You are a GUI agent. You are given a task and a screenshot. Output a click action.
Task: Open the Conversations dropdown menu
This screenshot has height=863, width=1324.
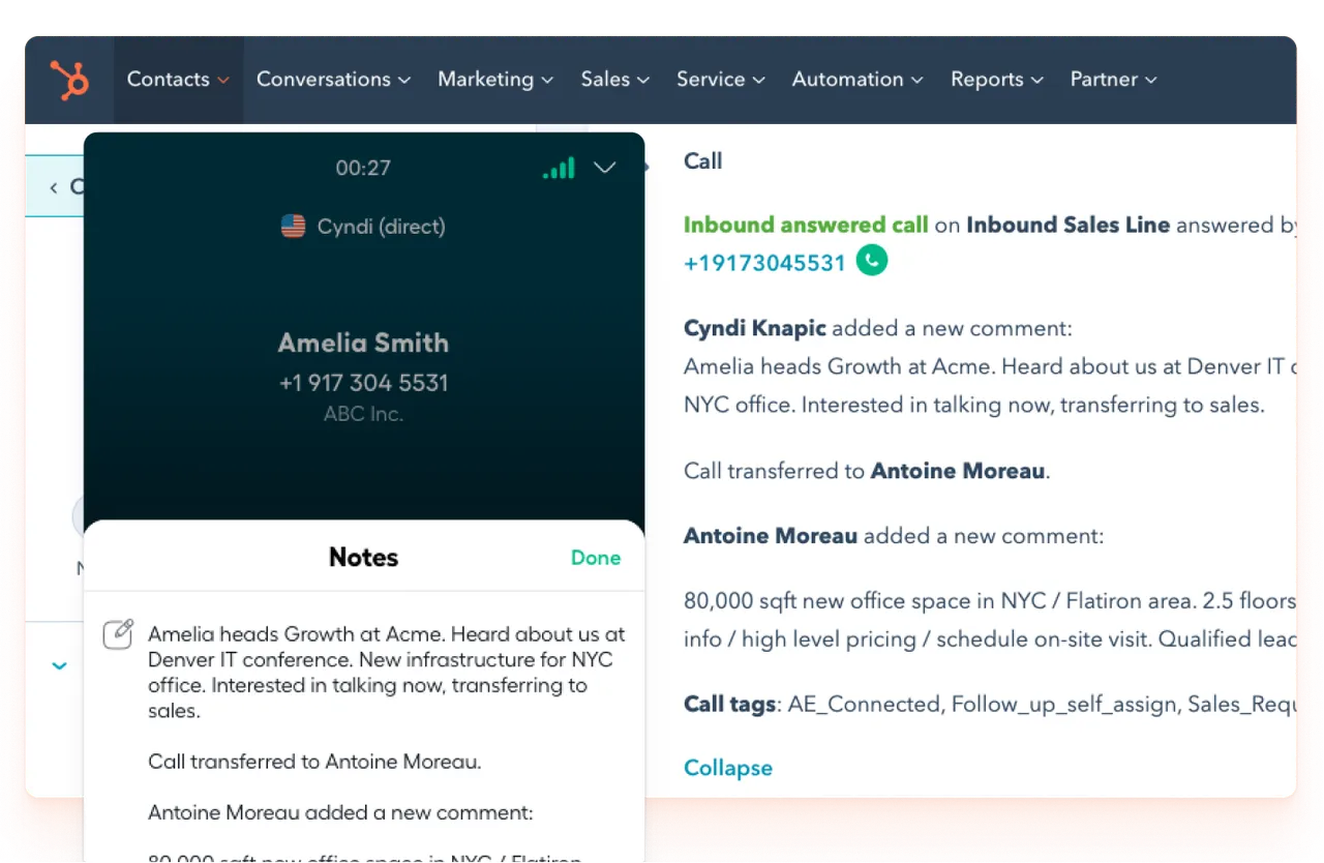point(333,80)
